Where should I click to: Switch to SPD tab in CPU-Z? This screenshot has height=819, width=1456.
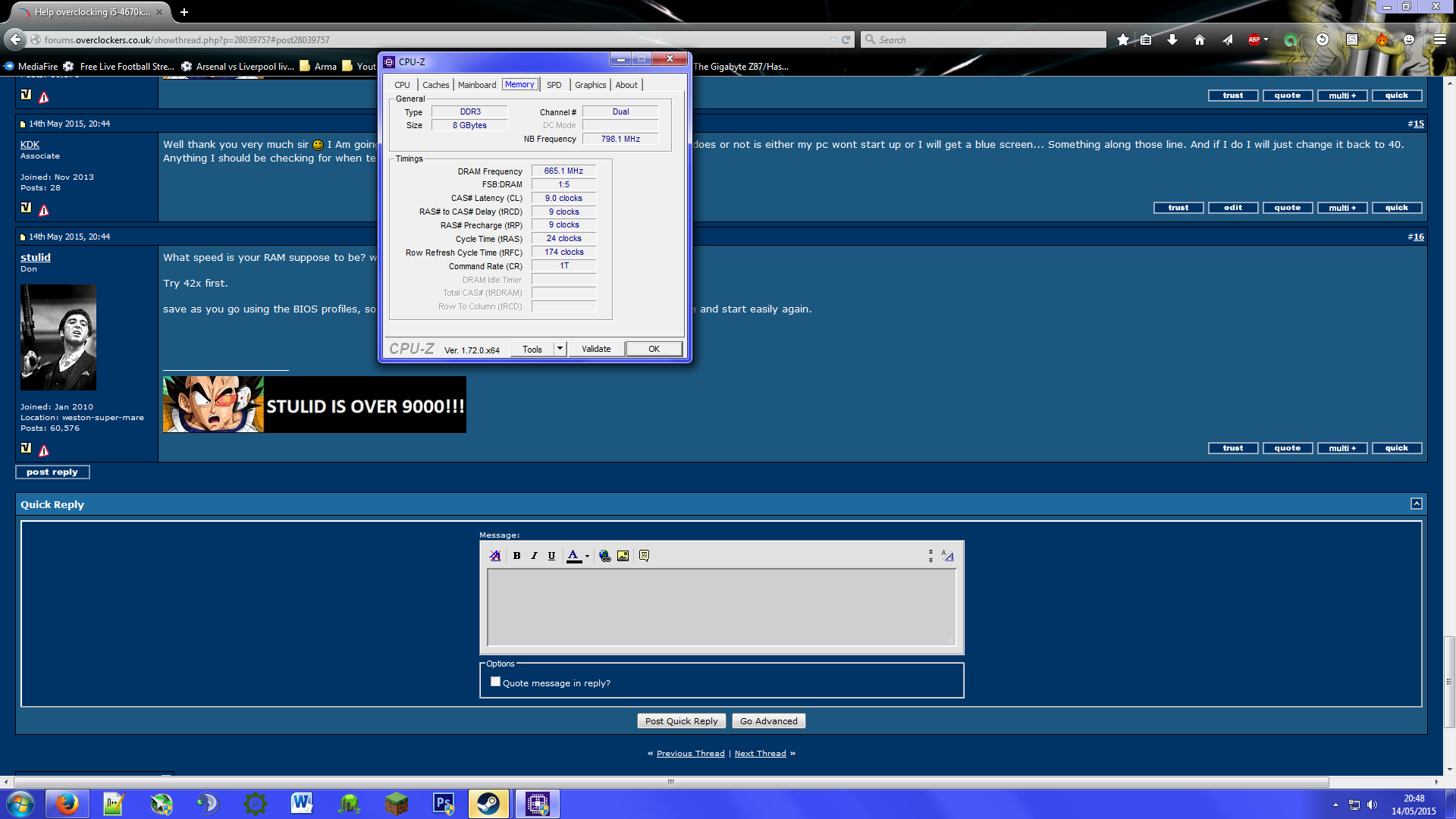coord(554,85)
